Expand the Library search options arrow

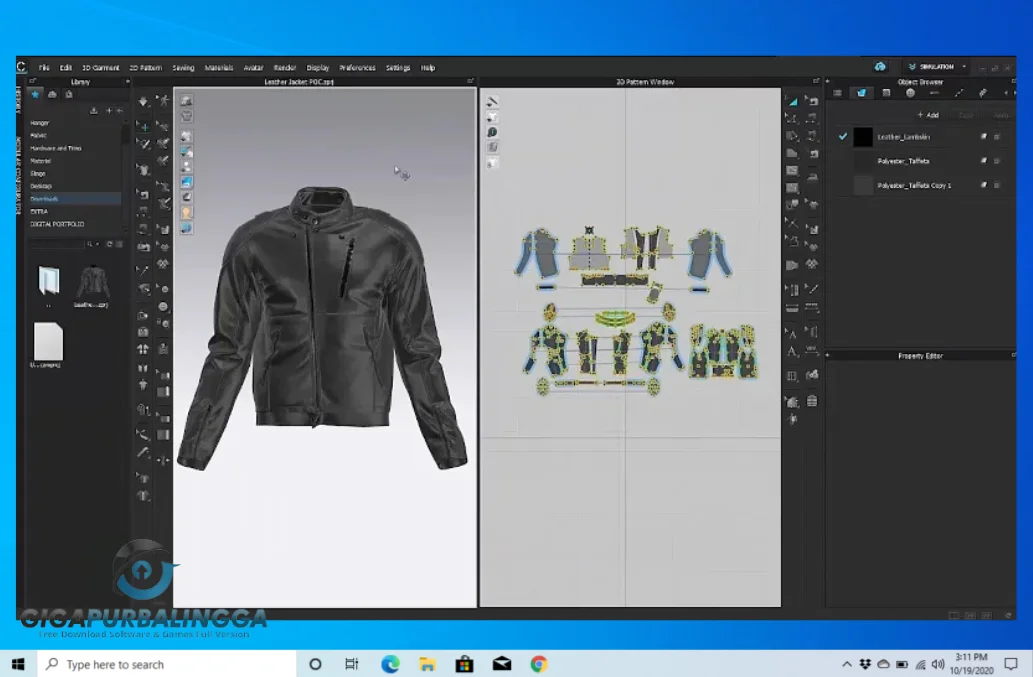click(97, 244)
